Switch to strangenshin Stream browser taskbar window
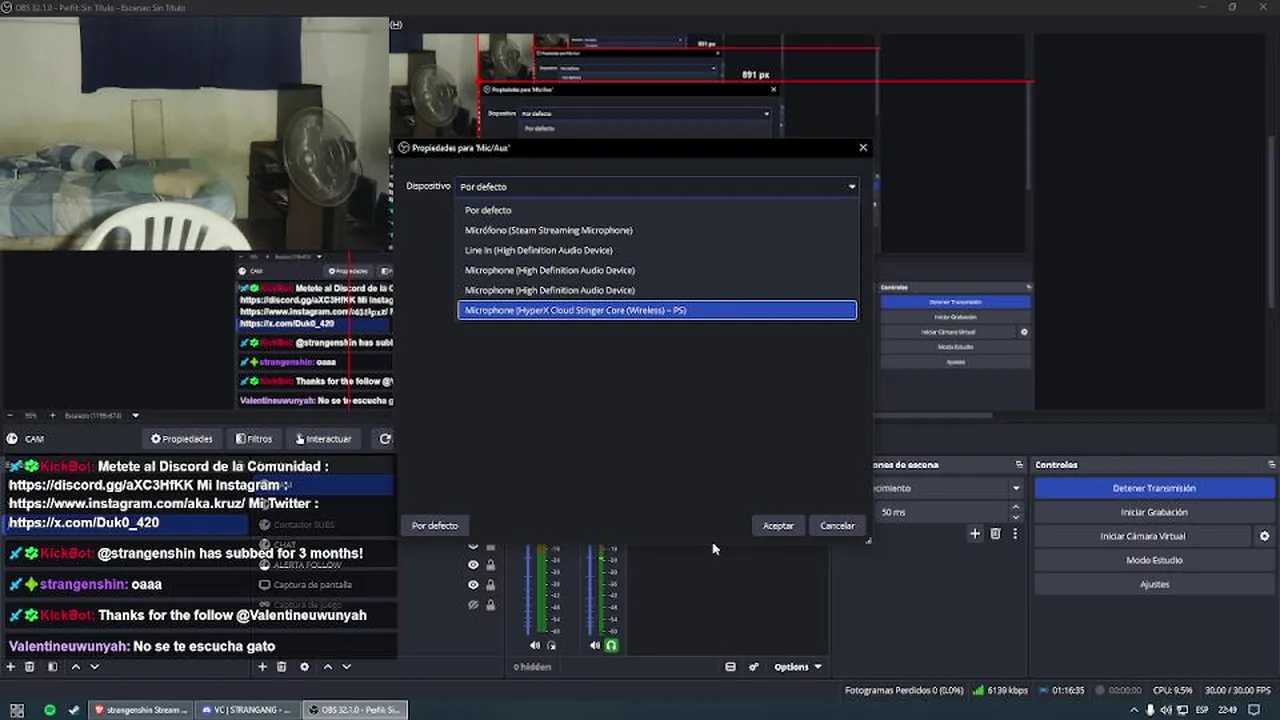 click(139, 710)
